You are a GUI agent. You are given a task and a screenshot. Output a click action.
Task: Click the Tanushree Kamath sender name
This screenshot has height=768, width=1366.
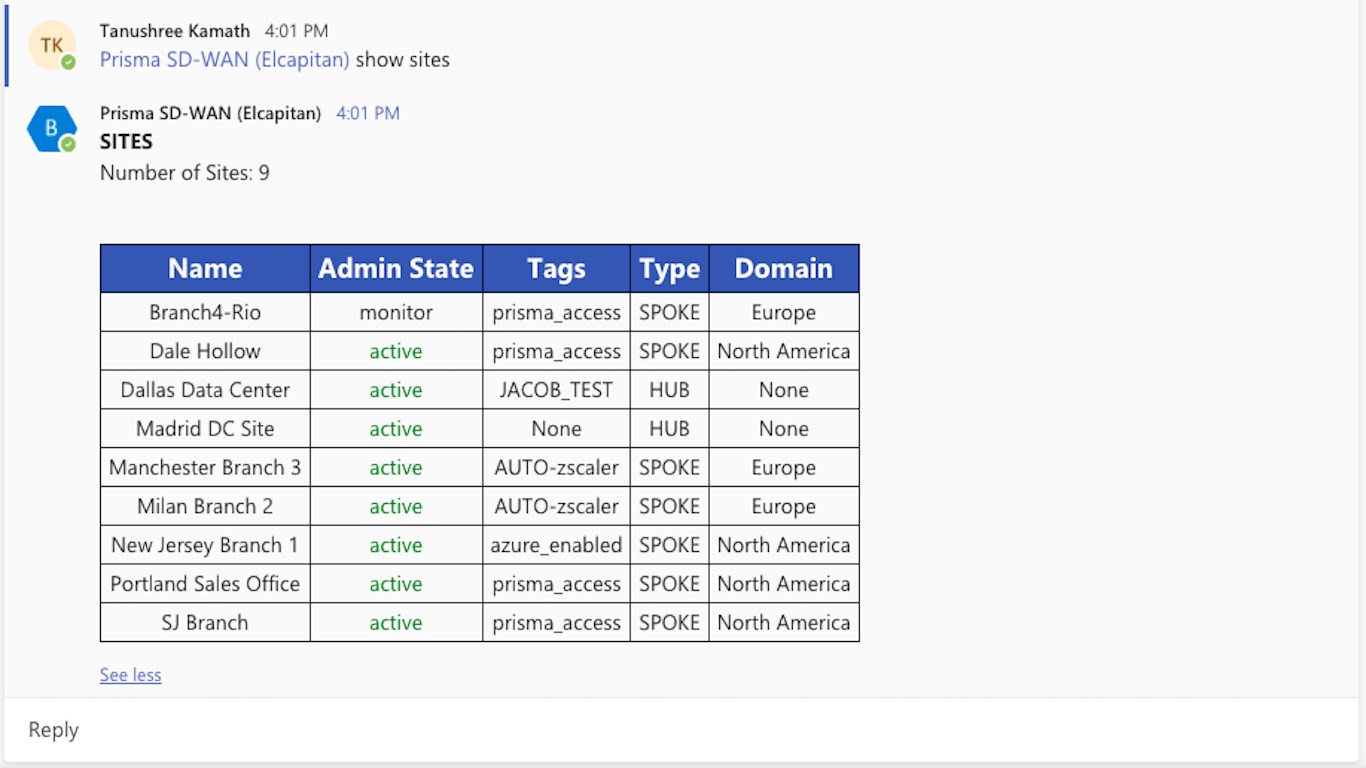click(175, 31)
